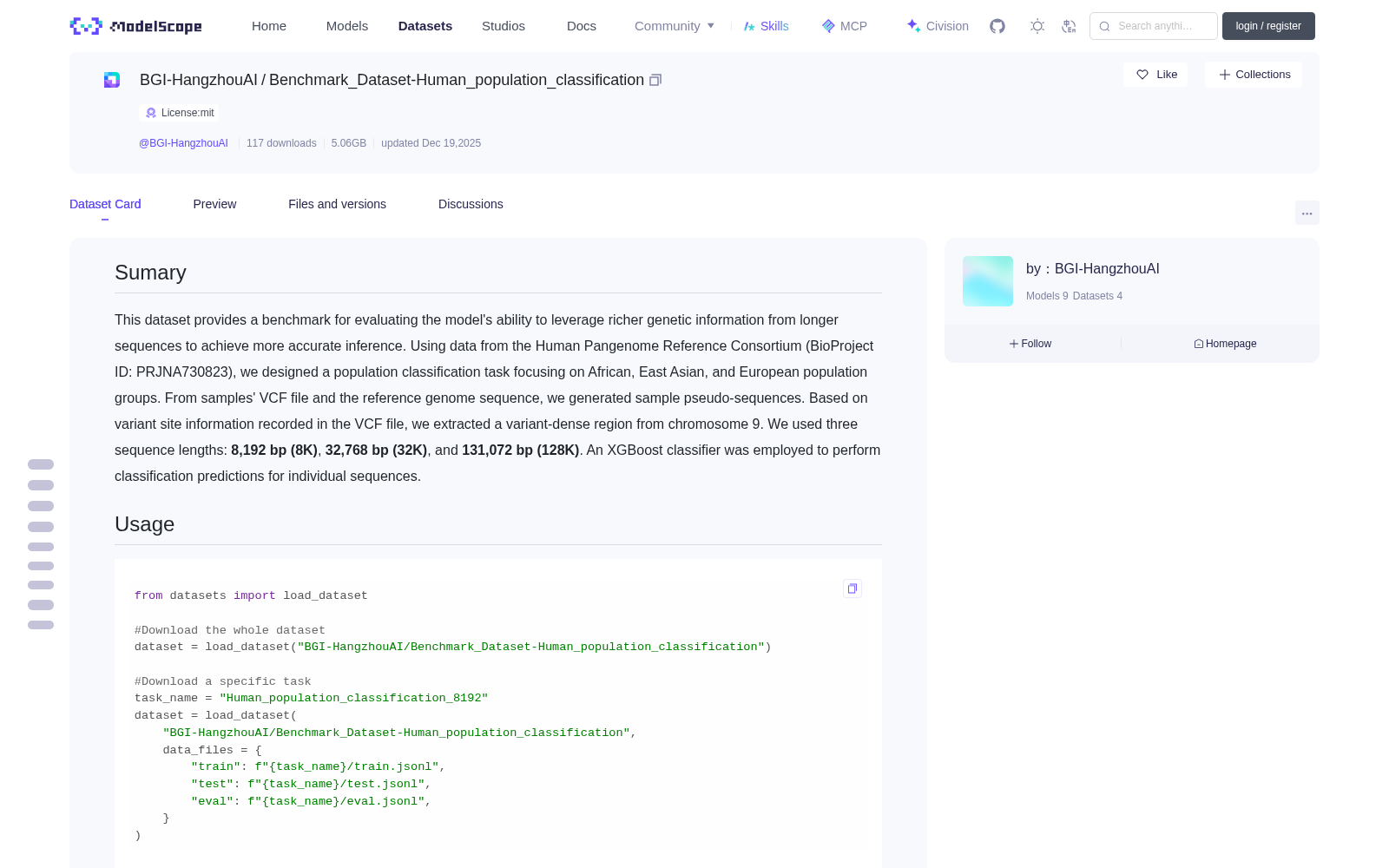Switch language with the translate icon
Image resolution: width=1389 pixels, height=868 pixels.
click(1070, 26)
